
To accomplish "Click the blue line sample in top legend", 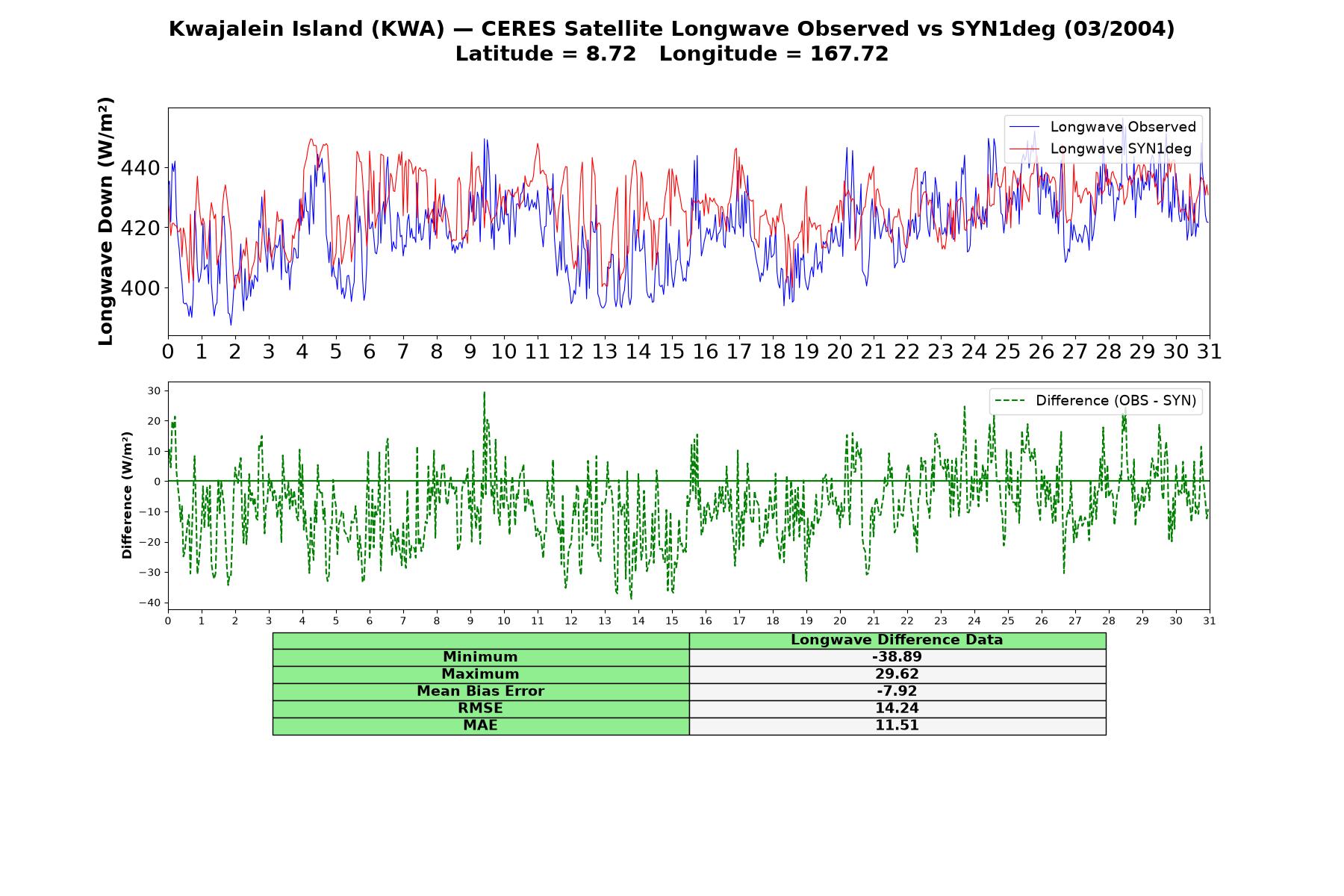I will click(x=1024, y=127).
